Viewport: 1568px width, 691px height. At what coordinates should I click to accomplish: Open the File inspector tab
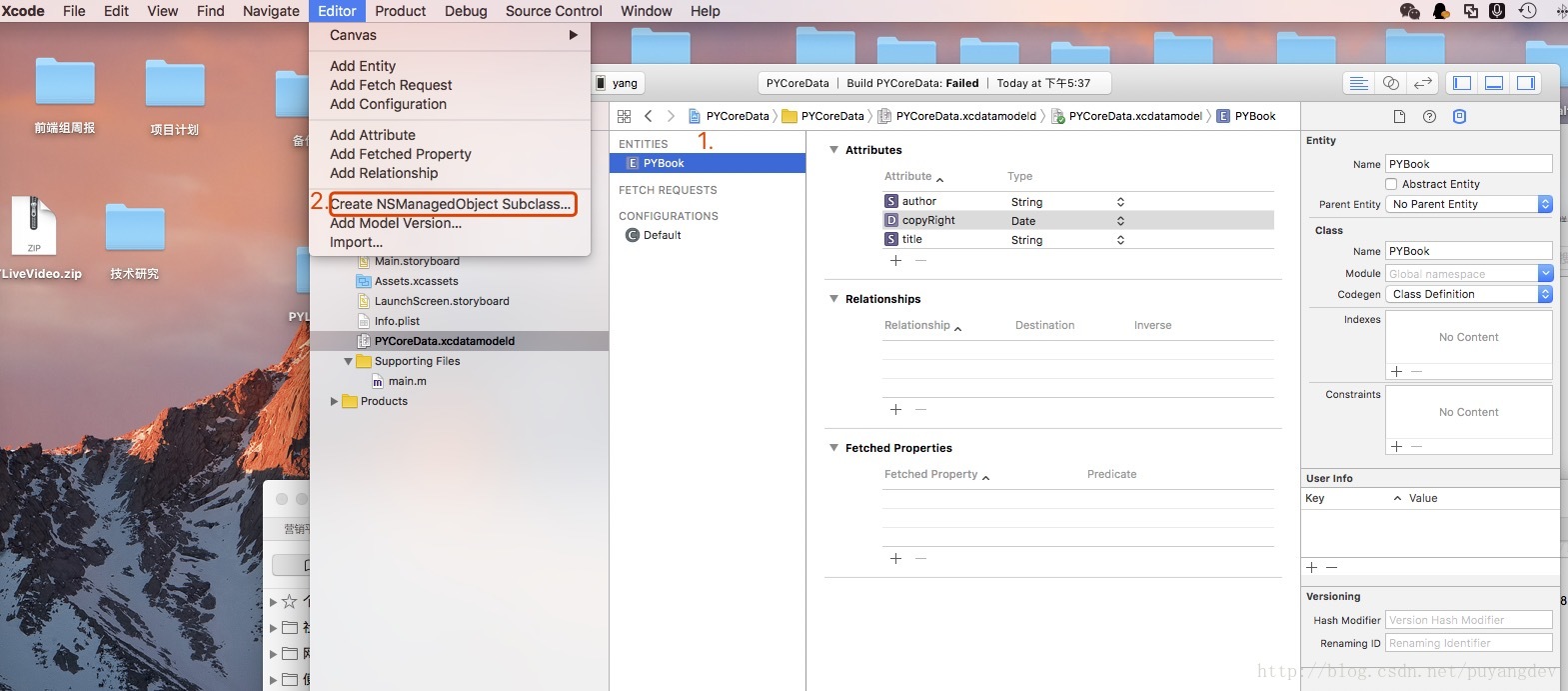1399,117
